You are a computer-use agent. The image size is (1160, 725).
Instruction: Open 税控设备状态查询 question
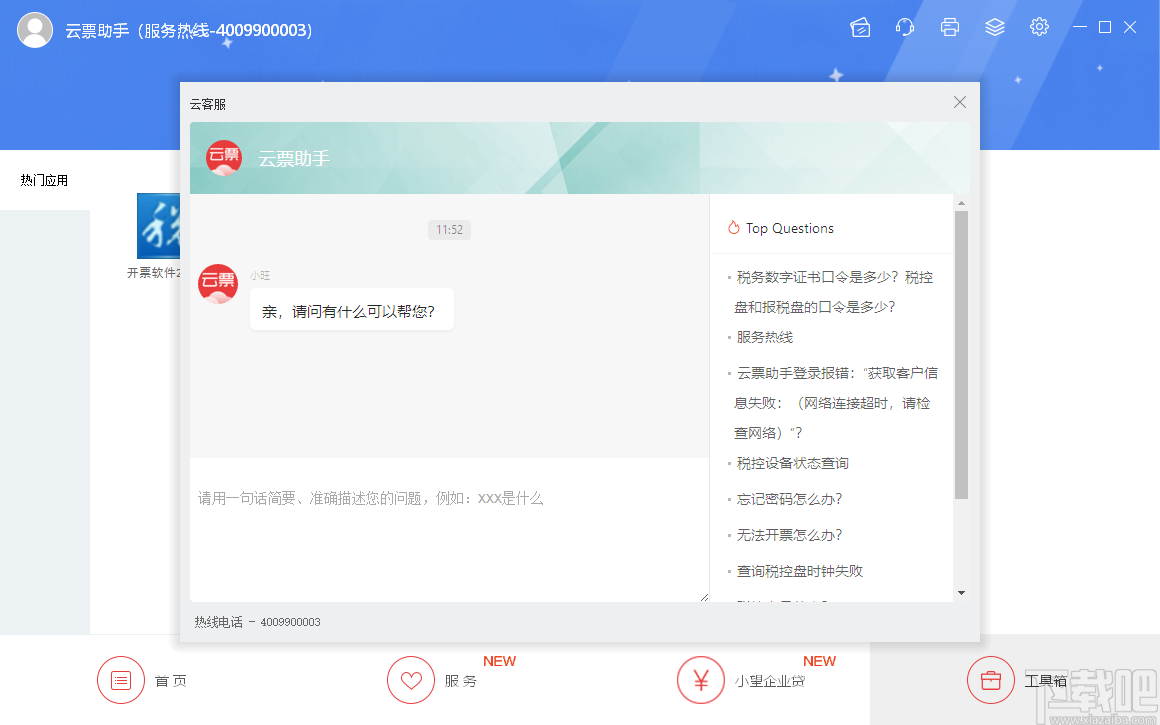[792, 464]
